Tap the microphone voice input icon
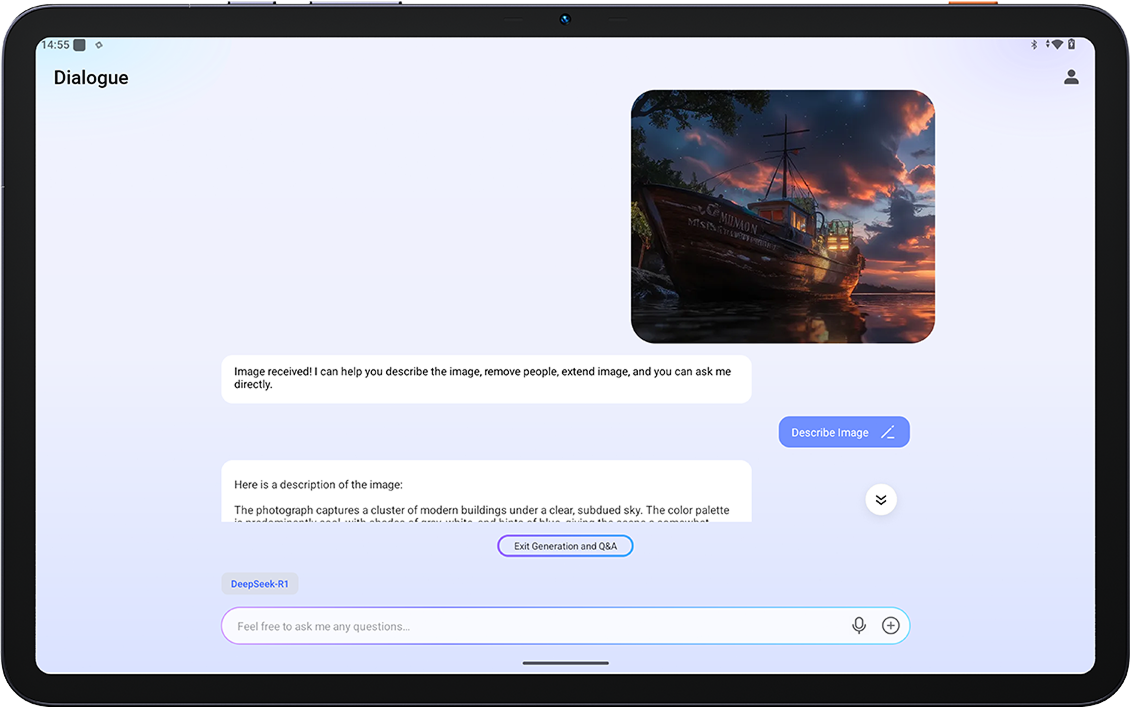The width and height of the screenshot is (1130, 707). point(858,626)
